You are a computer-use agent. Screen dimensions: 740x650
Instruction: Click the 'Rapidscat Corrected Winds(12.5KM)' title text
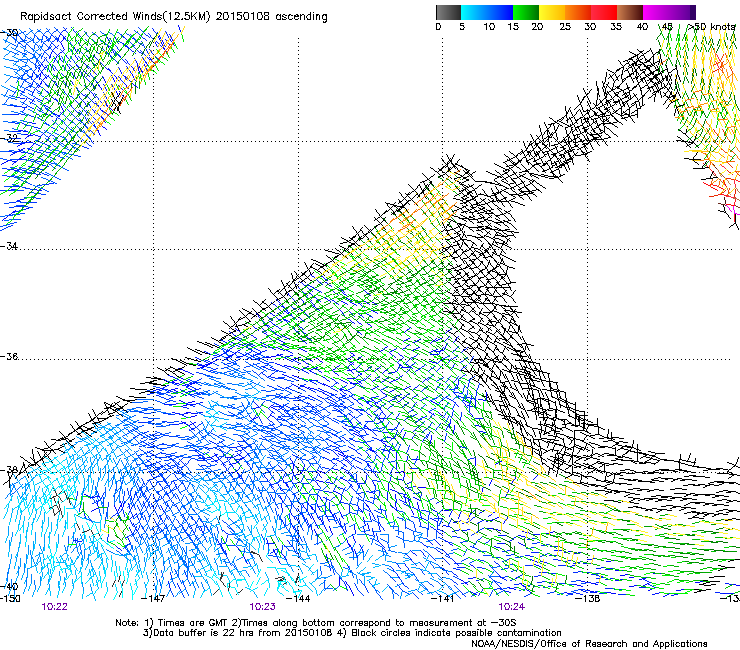click(x=115, y=17)
